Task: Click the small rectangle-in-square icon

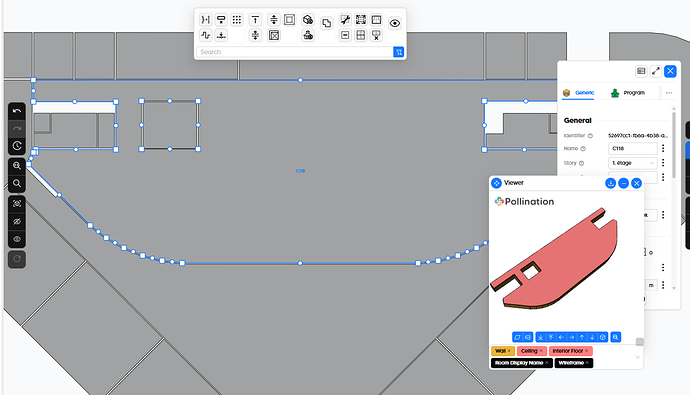Action: click(345, 35)
